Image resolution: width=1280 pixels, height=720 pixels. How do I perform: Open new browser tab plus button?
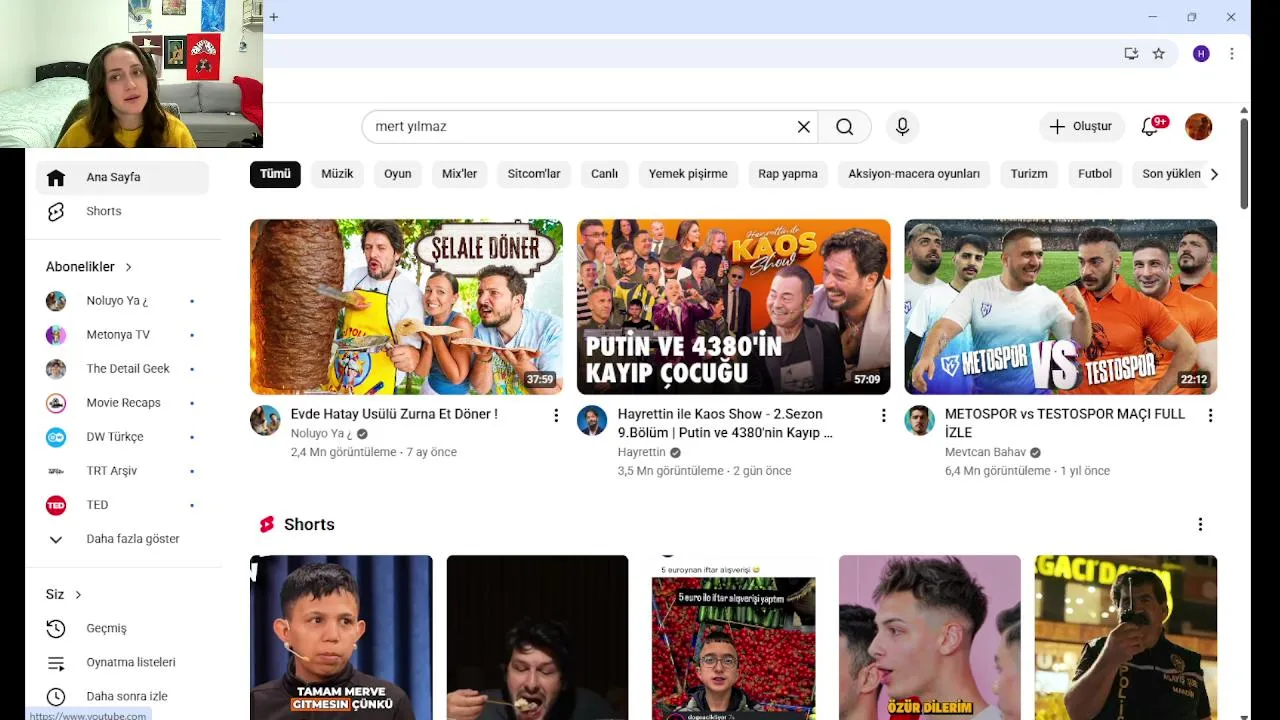[273, 16]
